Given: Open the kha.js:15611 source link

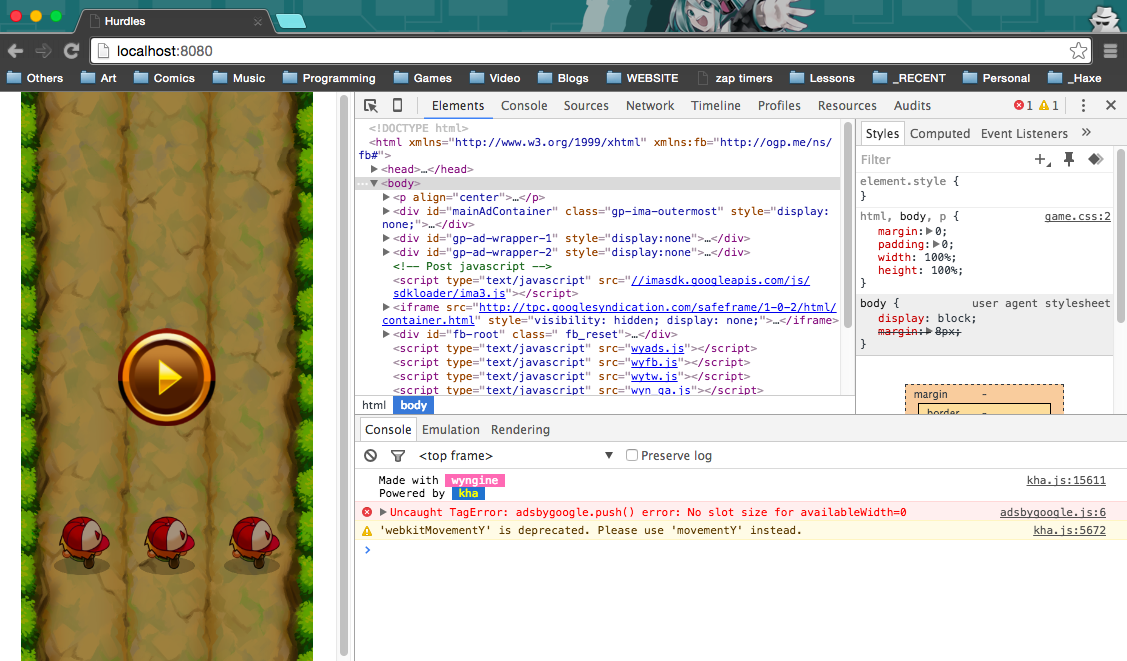Looking at the screenshot, I should point(1066,480).
